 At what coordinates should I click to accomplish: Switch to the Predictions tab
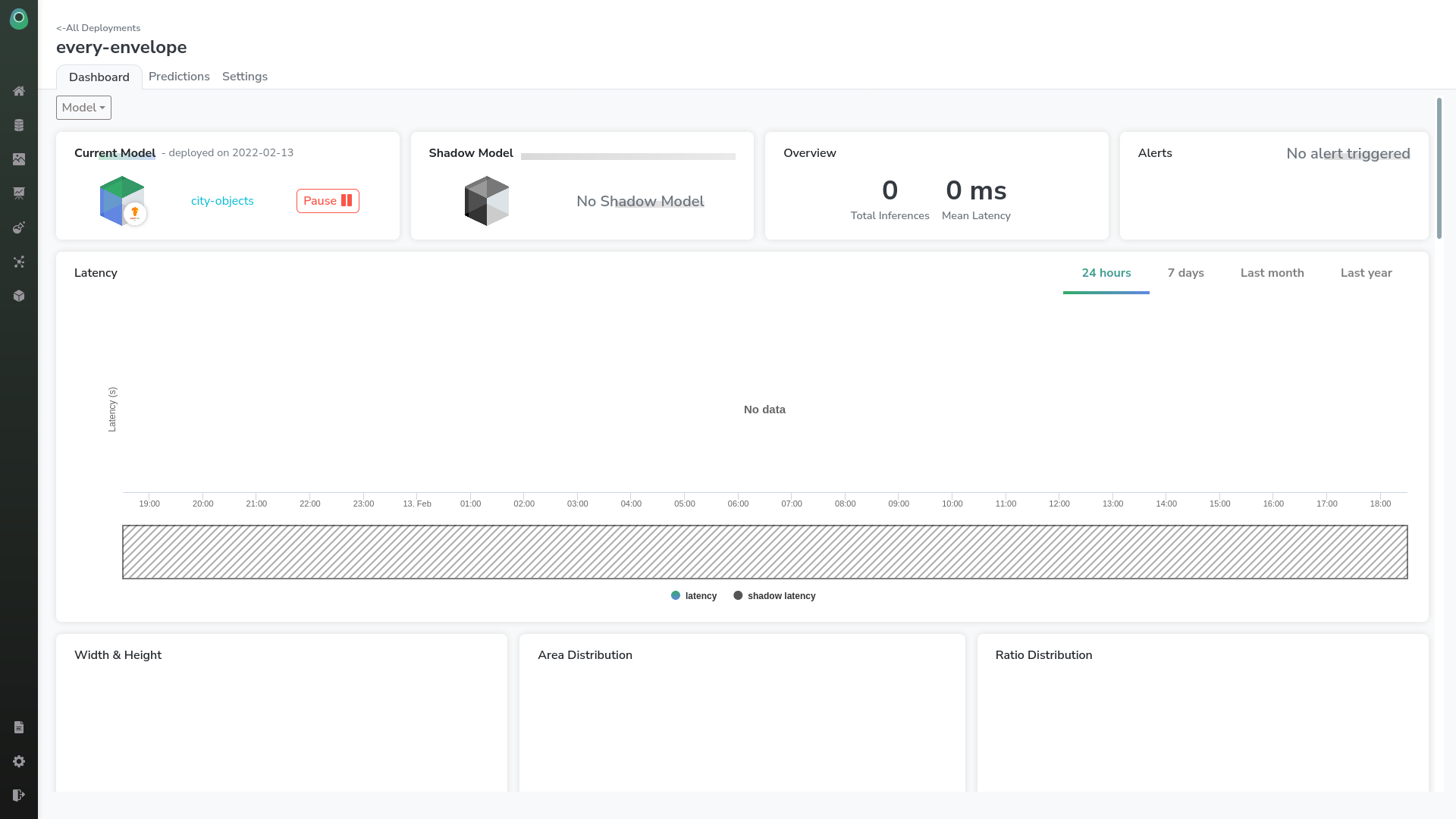[x=179, y=77]
